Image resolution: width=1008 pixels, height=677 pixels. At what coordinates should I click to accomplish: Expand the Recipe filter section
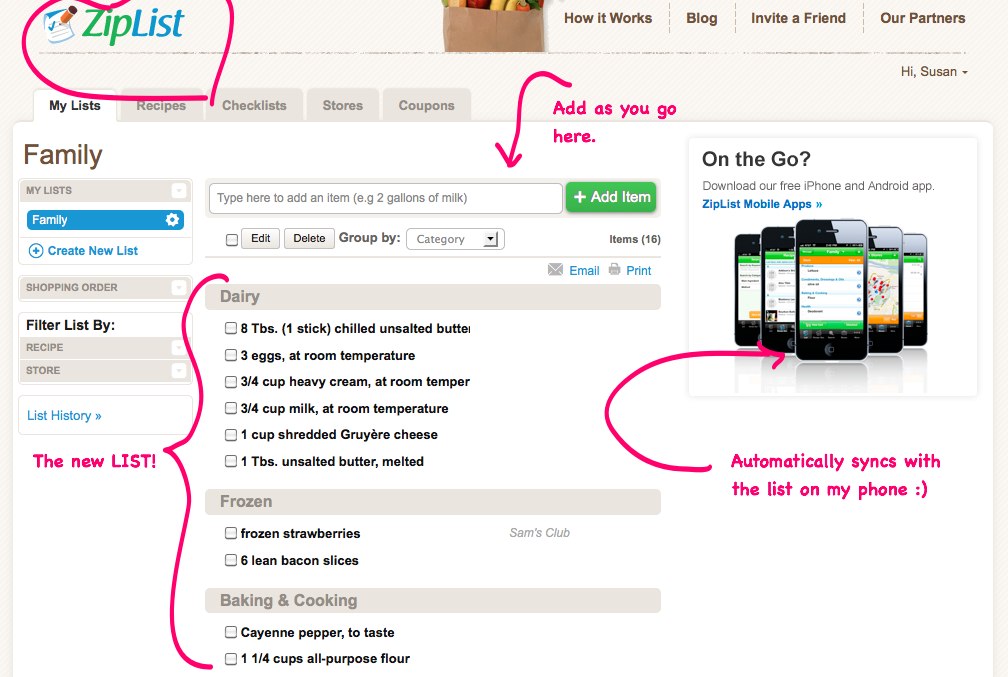coord(178,348)
